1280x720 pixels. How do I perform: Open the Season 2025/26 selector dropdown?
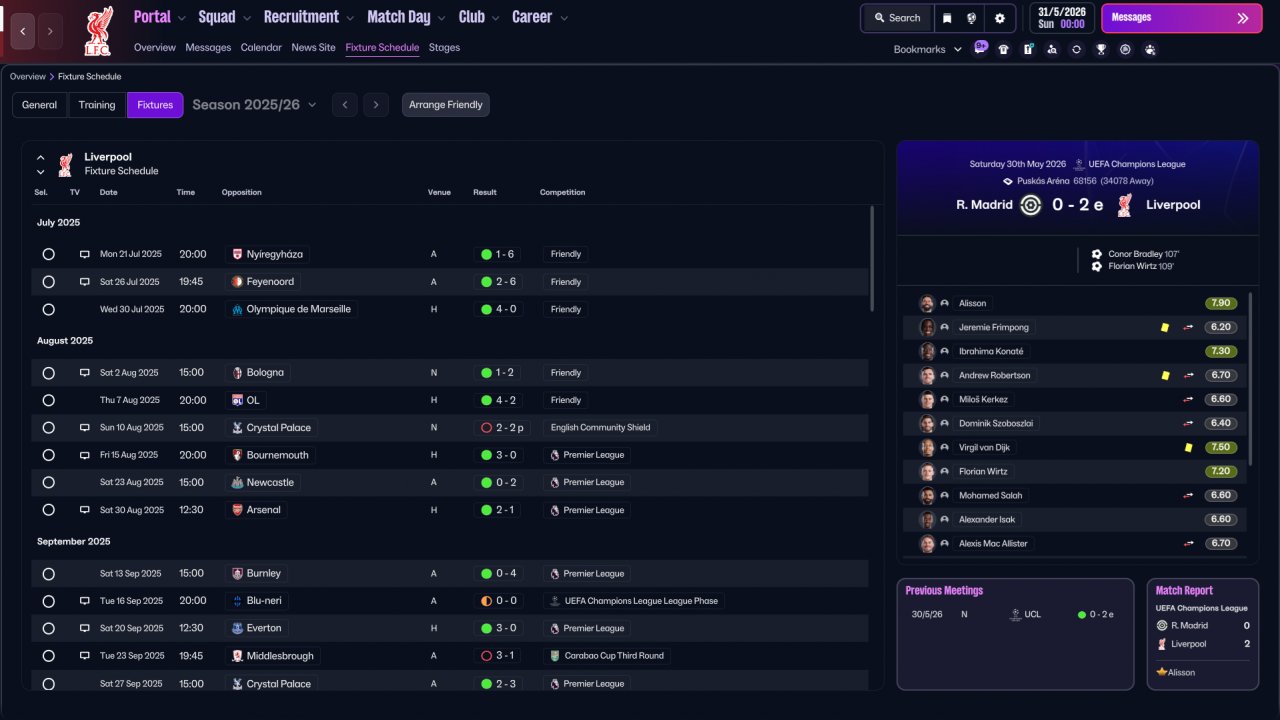254,105
